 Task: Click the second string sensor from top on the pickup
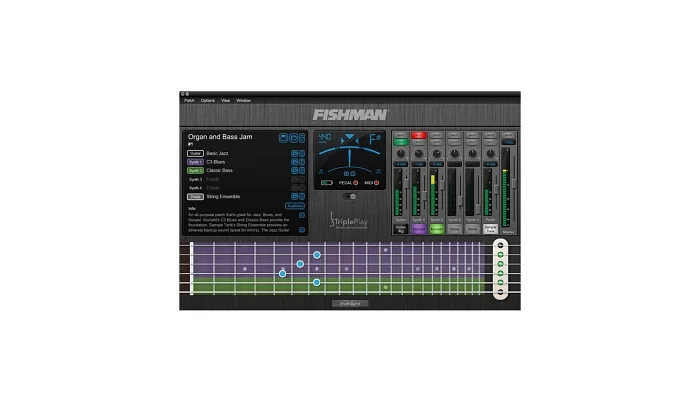pos(500,254)
